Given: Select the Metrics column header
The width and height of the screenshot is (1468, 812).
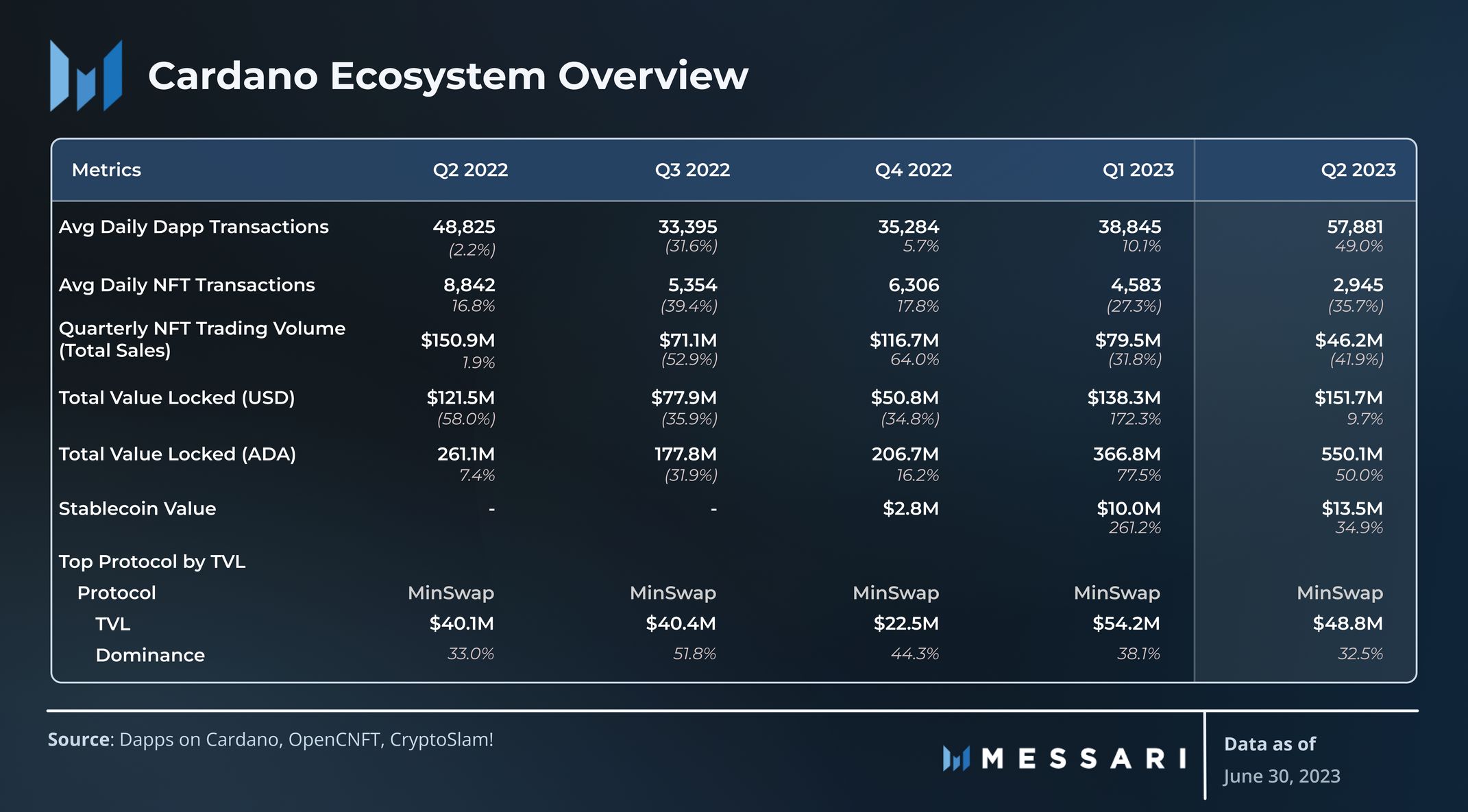Looking at the screenshot, I should [106, 170].
